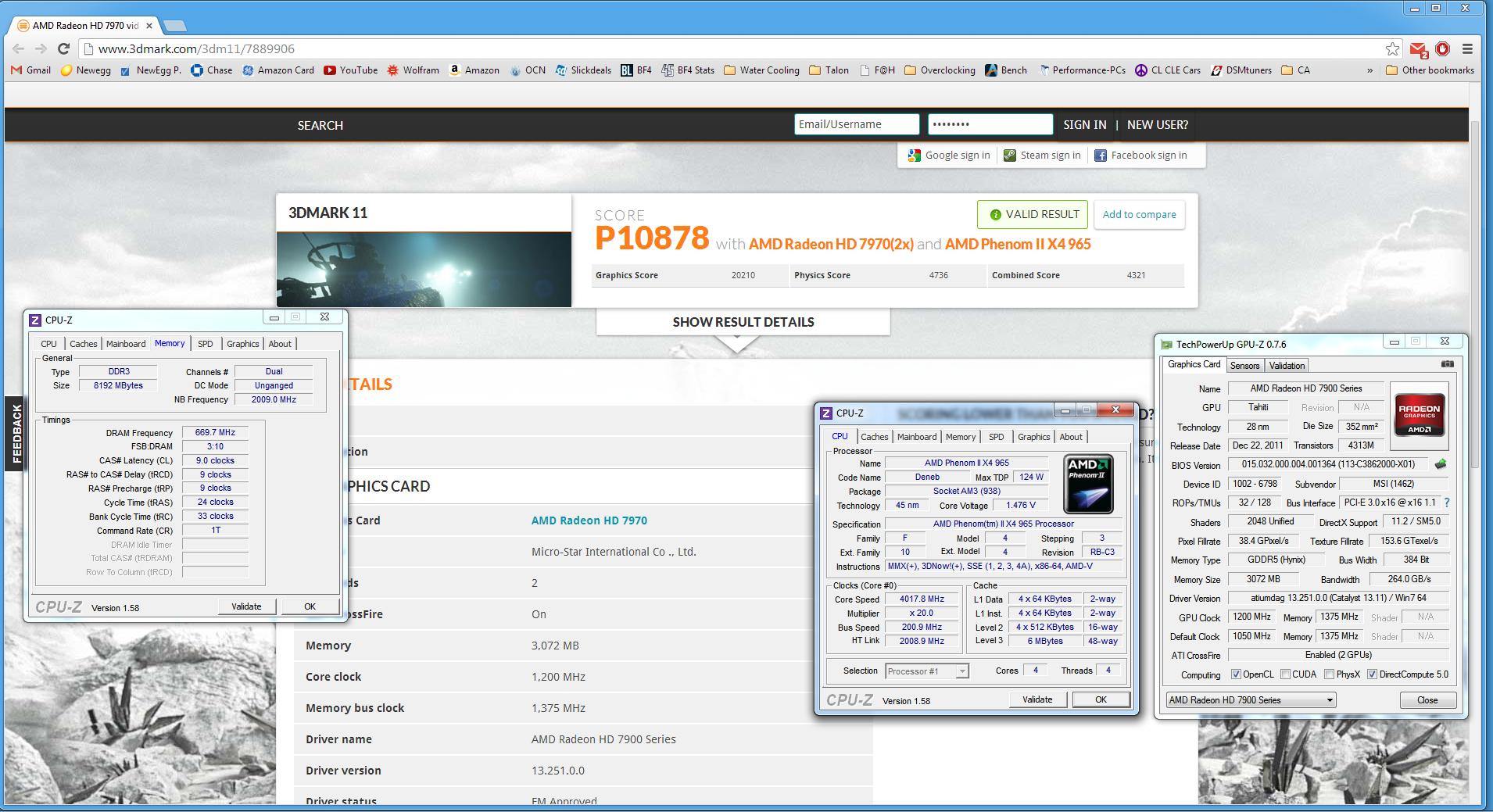Open the Gmail bookmark
This screenshot has height=812, width=1493.
[x=31, y=70]
